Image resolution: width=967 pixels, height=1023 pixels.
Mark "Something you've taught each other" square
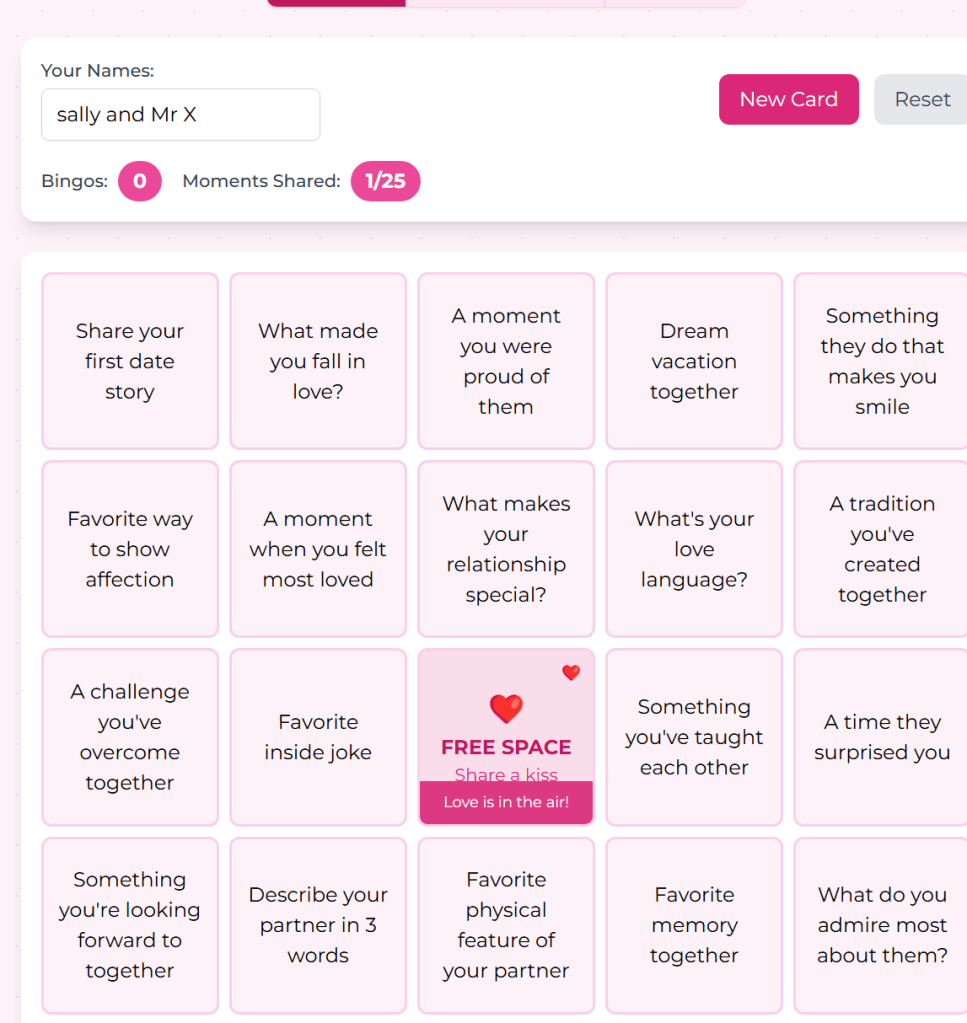click(694, 737)
